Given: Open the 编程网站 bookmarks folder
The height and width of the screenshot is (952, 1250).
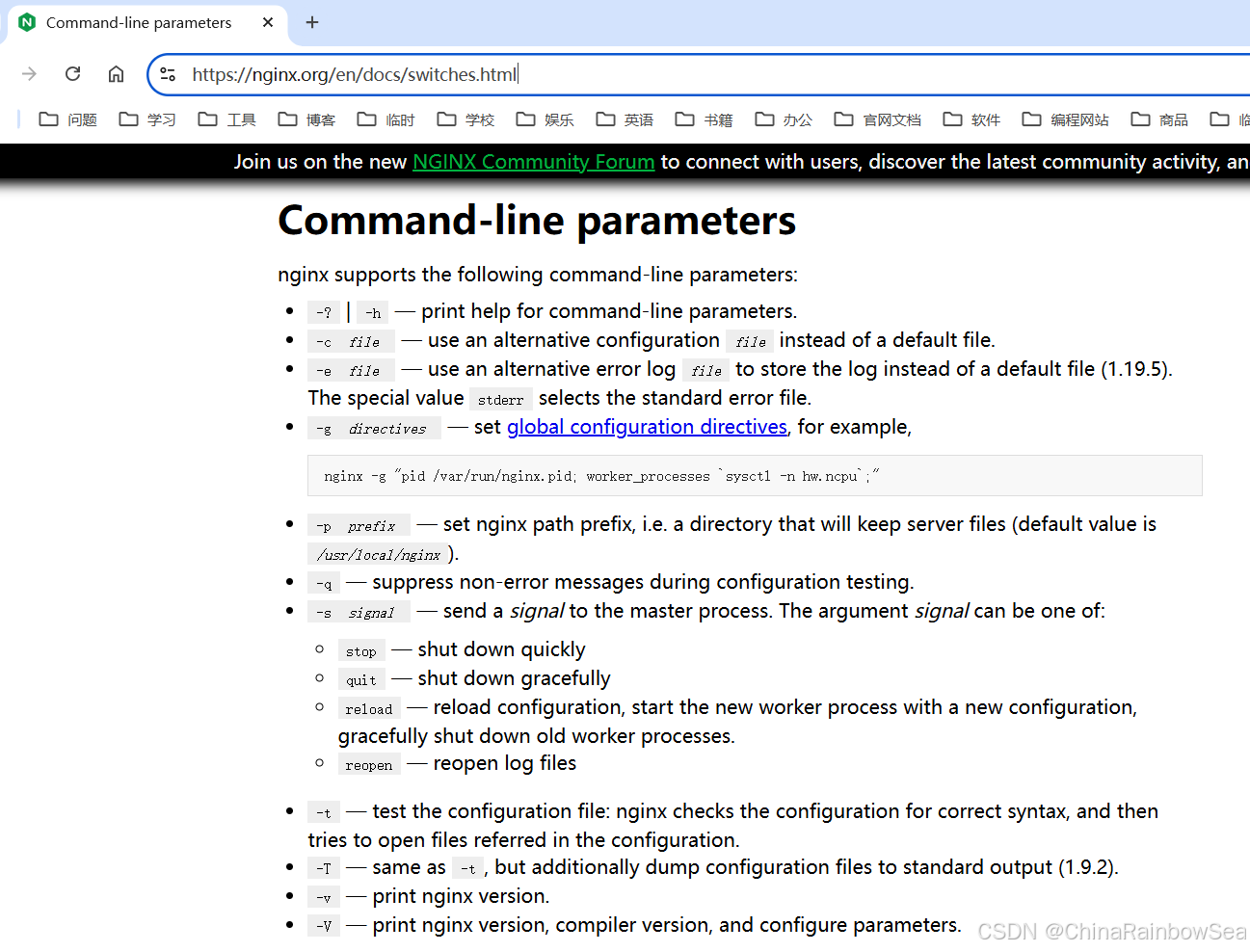Looking at the screenshot, I should point(1065,119).
